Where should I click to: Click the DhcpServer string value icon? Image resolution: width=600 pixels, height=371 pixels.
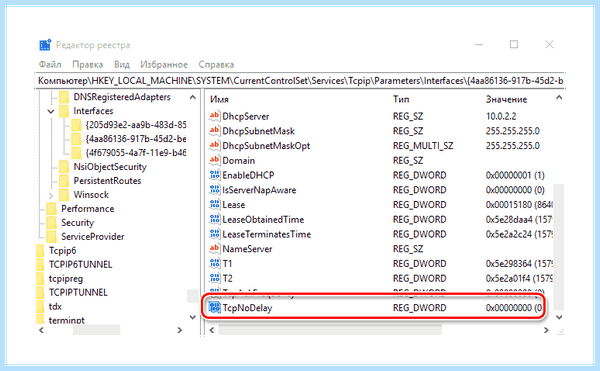pyautogui.click(x=214, y=116)
